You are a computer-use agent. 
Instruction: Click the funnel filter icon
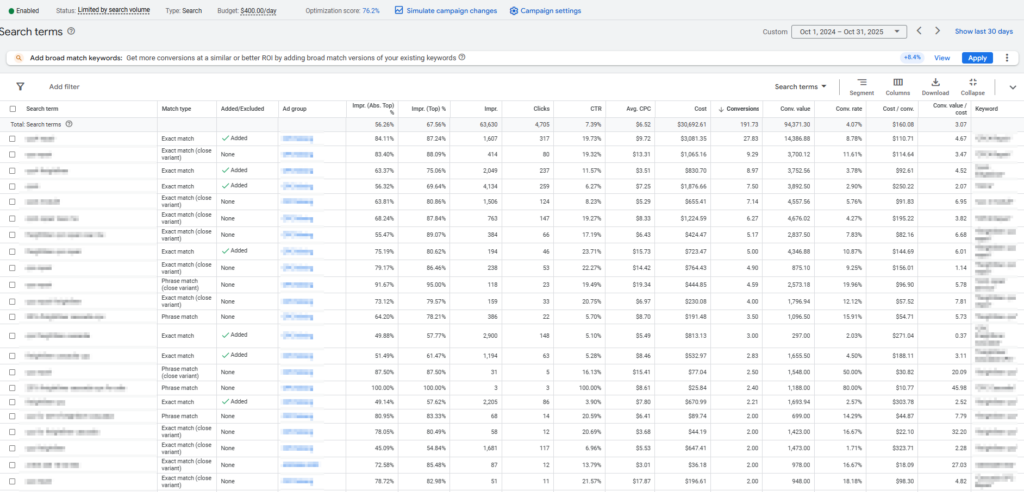coord(20,87)
